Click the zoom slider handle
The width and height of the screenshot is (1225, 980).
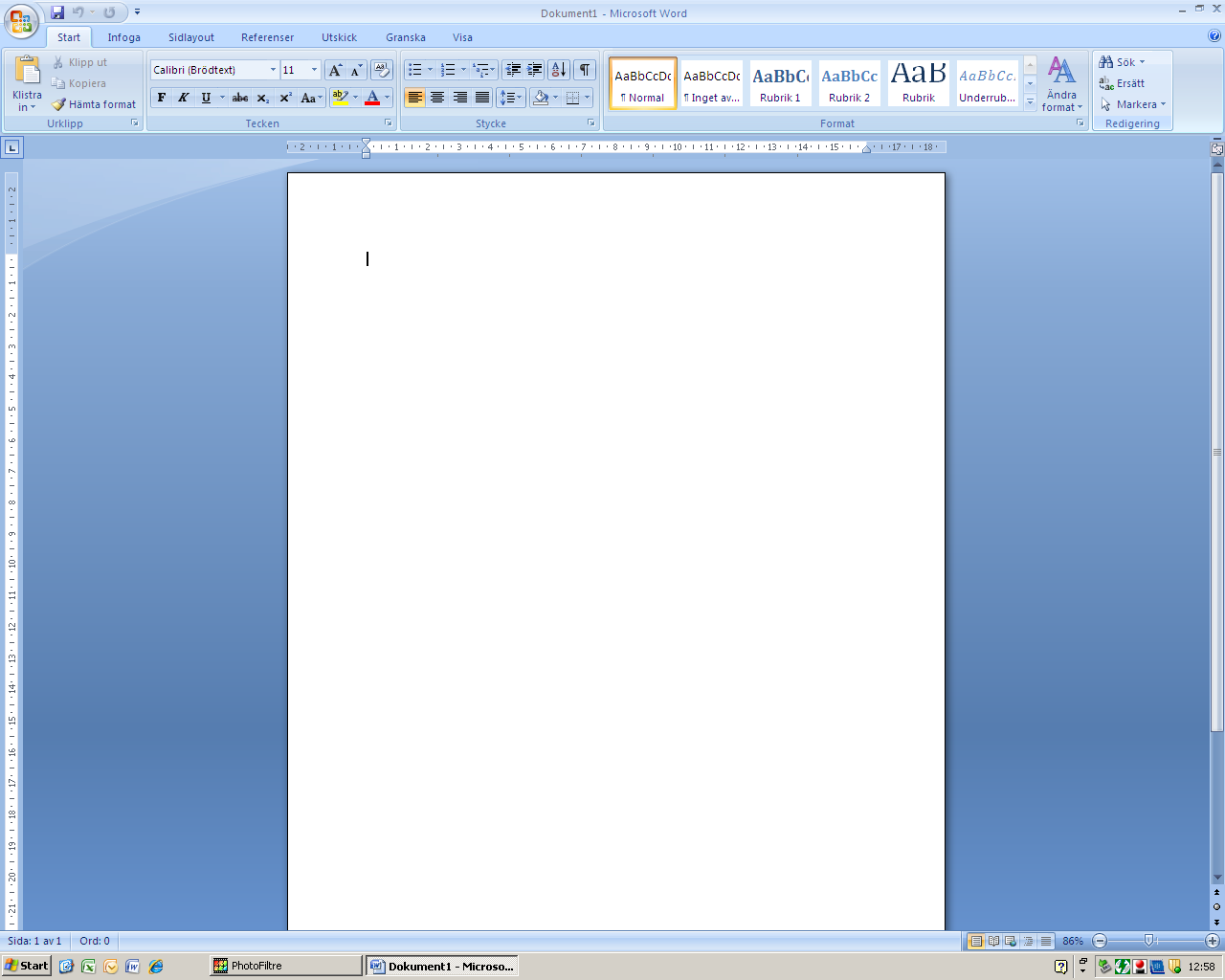click(x=1149, y=941)
